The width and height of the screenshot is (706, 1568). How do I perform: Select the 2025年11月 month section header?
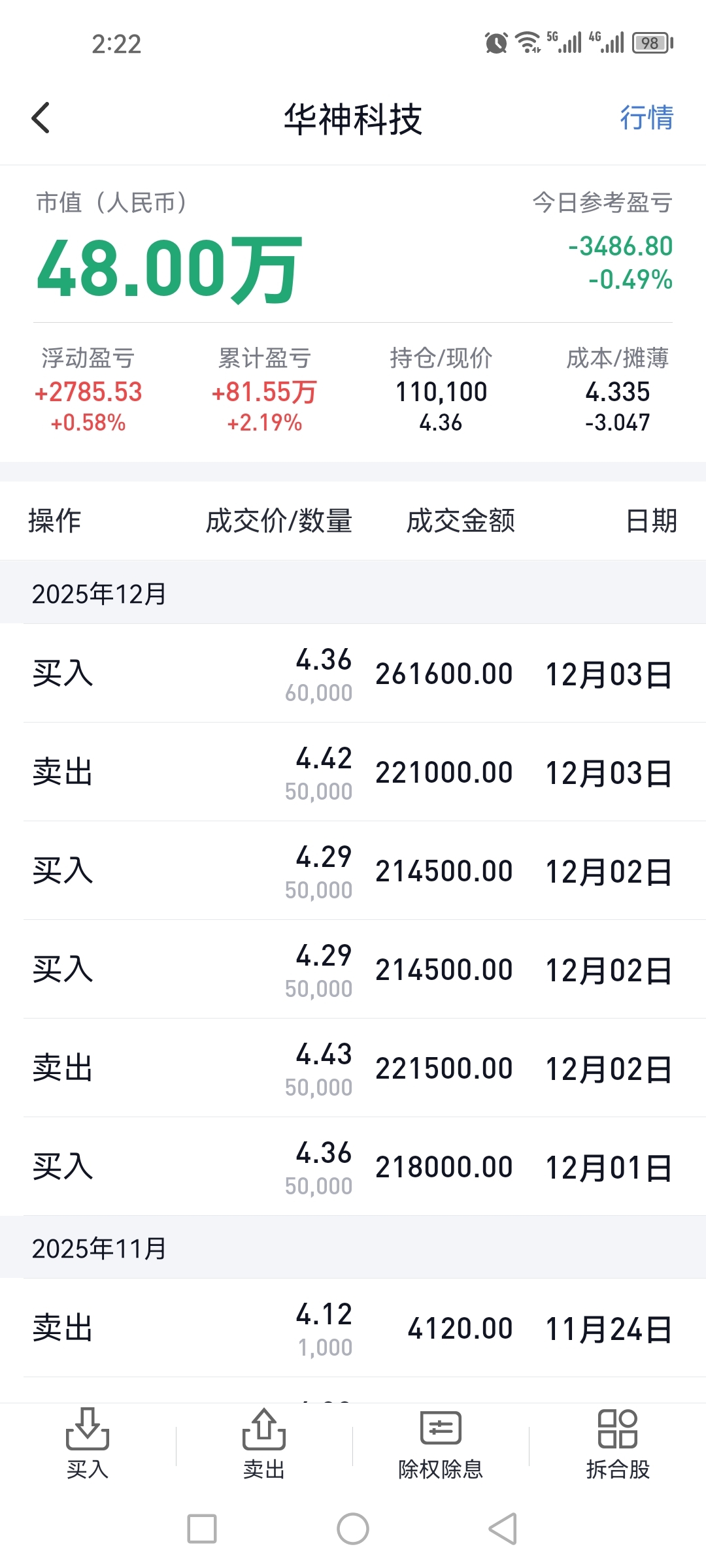pyautogui.click(x=99, y=1249)
